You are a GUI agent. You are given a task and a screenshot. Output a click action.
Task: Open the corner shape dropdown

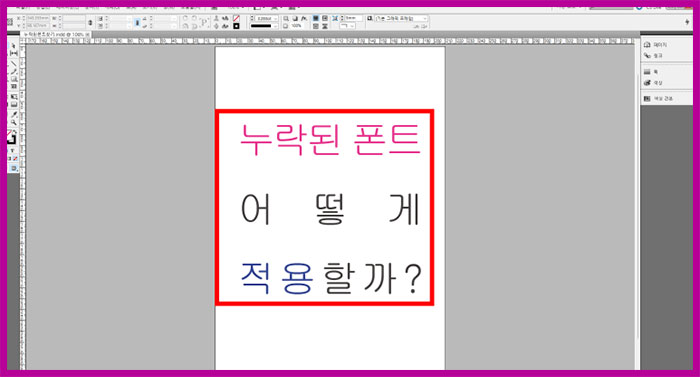pyautogui.click(x=347, y=26)
